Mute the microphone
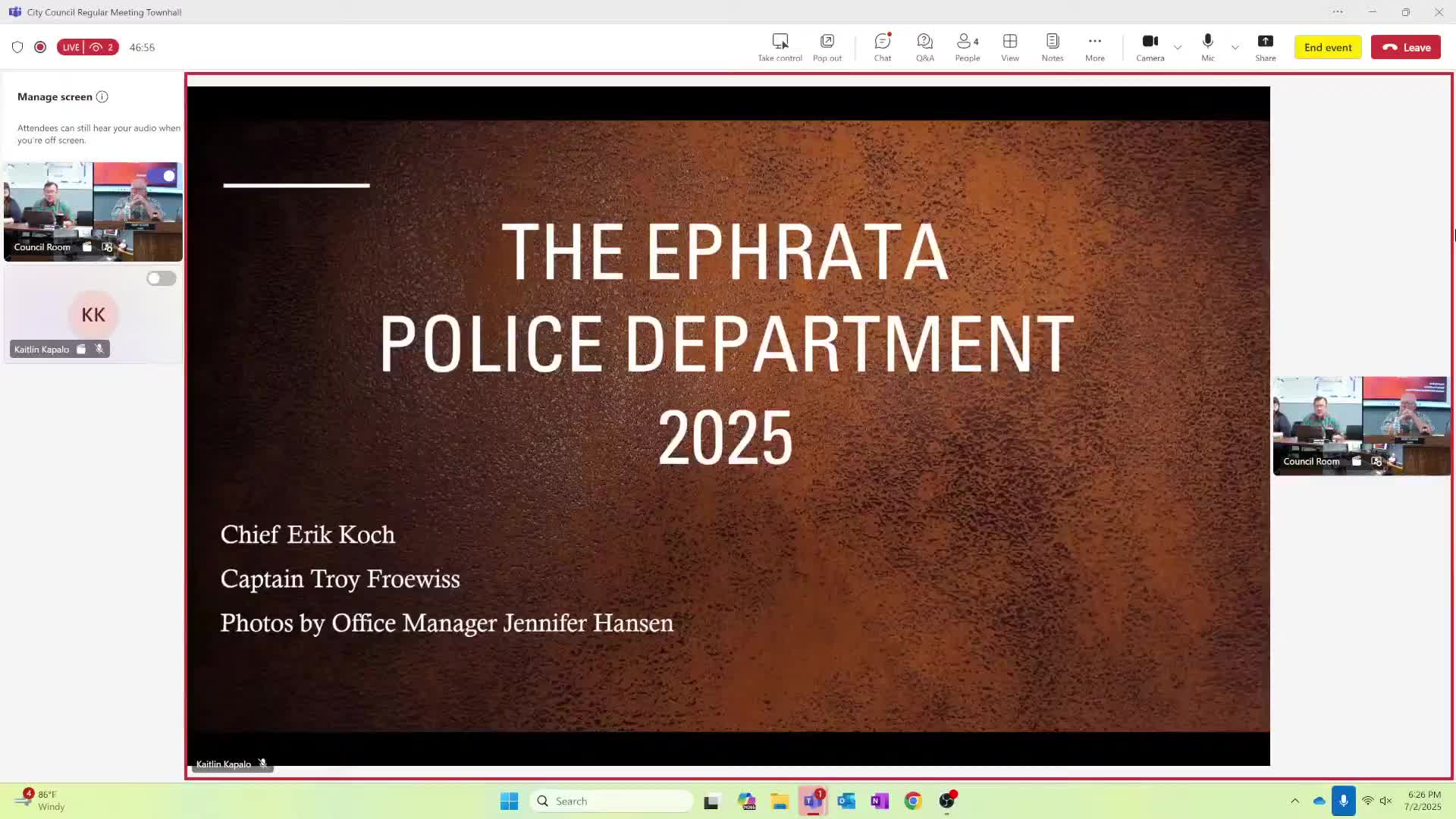The height and width of the screenshot is (819, 1456). click(x=1207, y=47)
